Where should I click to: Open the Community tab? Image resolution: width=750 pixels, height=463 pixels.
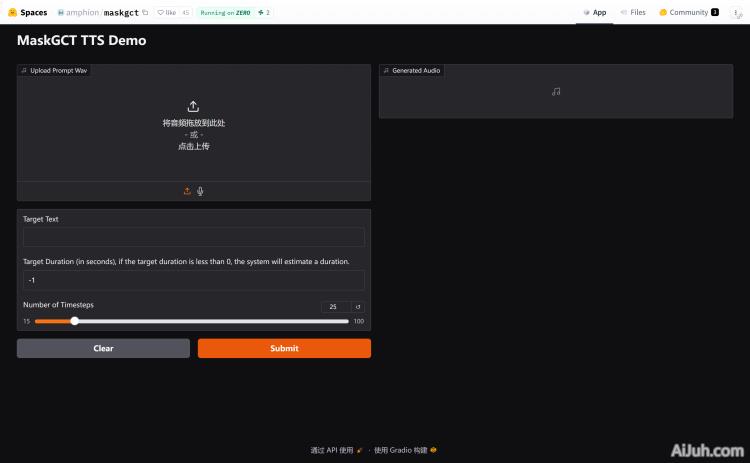click(688, 13)
